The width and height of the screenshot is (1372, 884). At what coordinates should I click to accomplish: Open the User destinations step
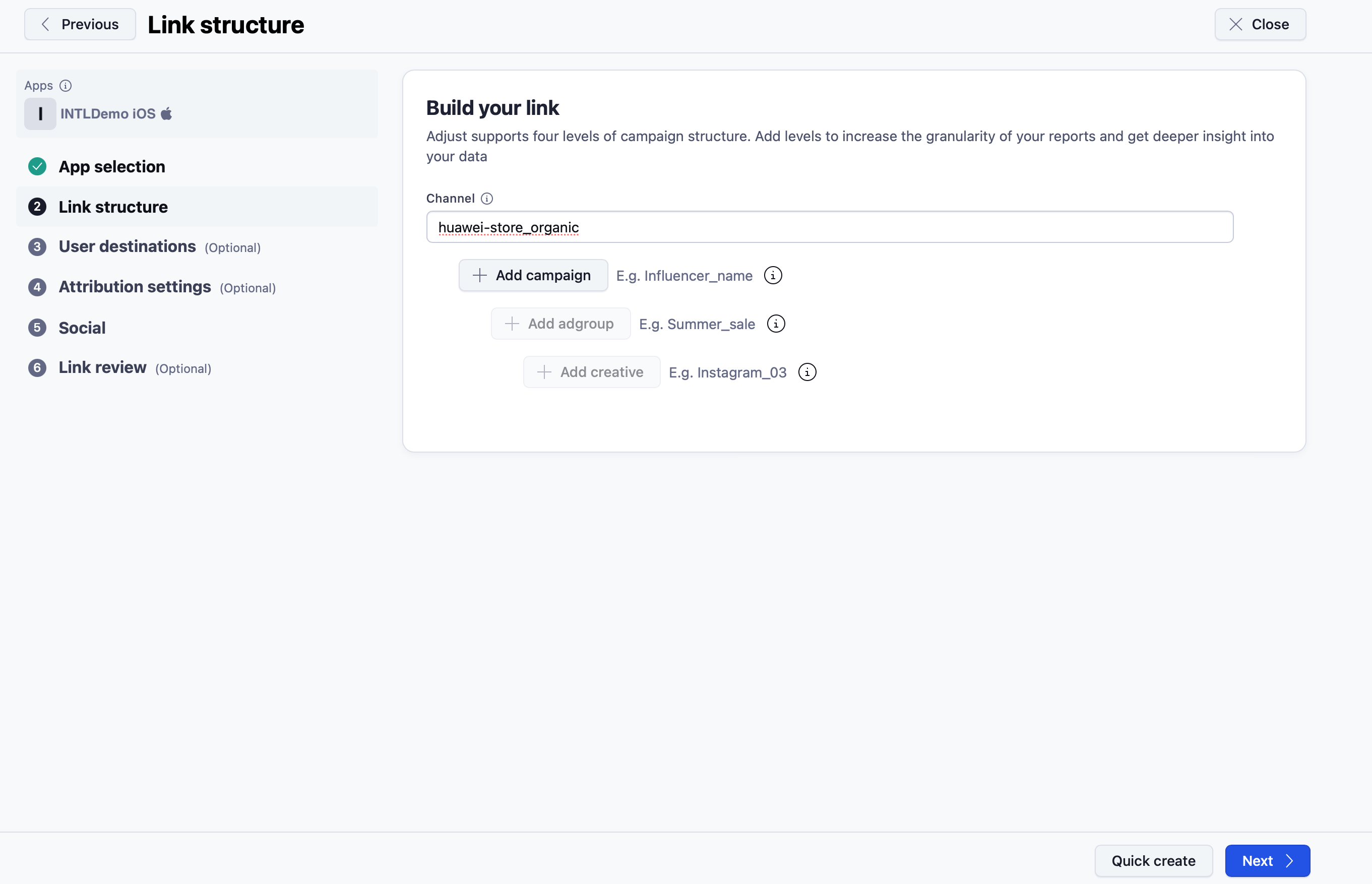click(x=128, y=247)
